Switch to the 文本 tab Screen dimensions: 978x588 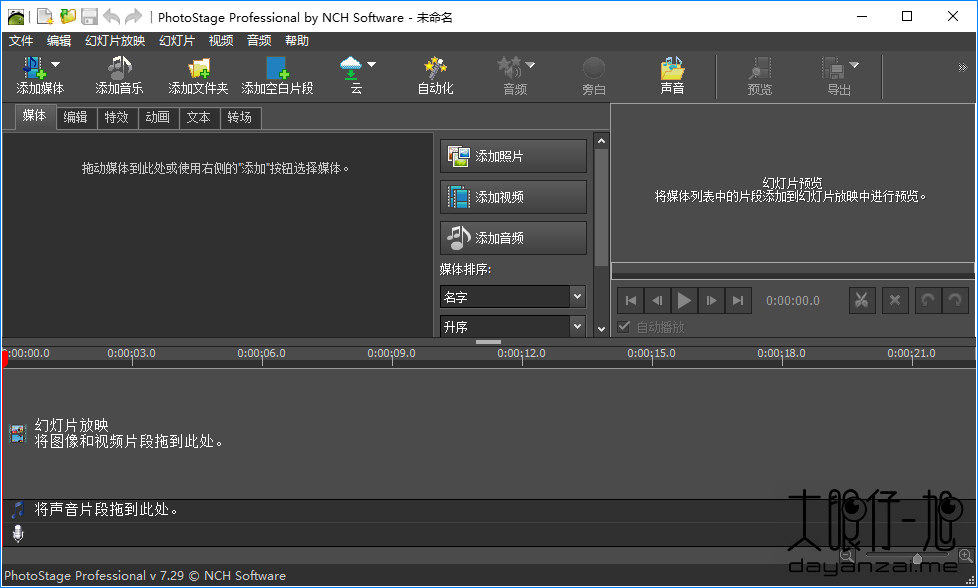pyautogui.click(x=198, y=117)
